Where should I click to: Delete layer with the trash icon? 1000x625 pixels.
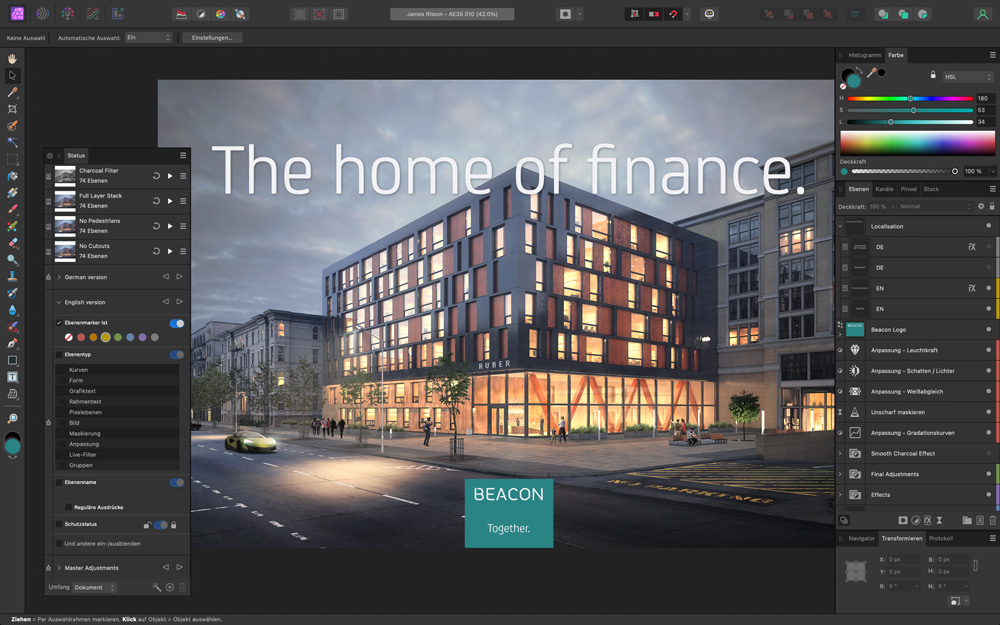pos(992,520)
